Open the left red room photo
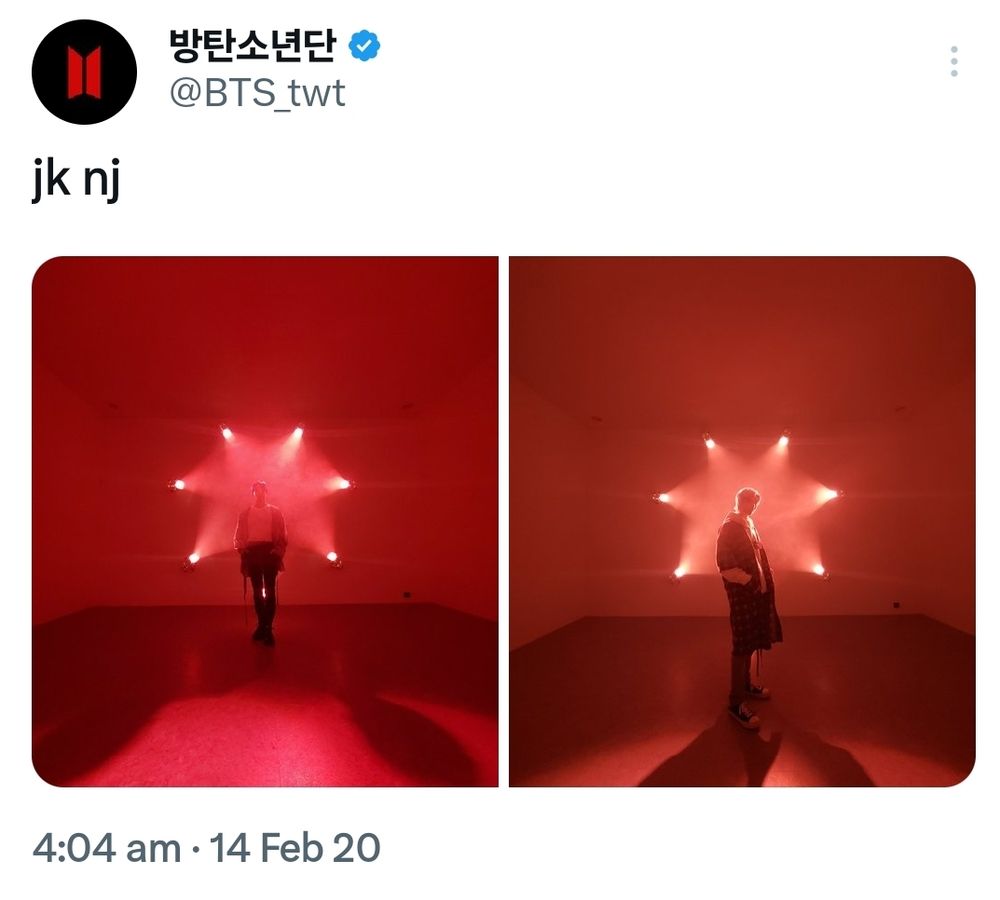This screenshot has width=1000, height=900. click(265, 522)
